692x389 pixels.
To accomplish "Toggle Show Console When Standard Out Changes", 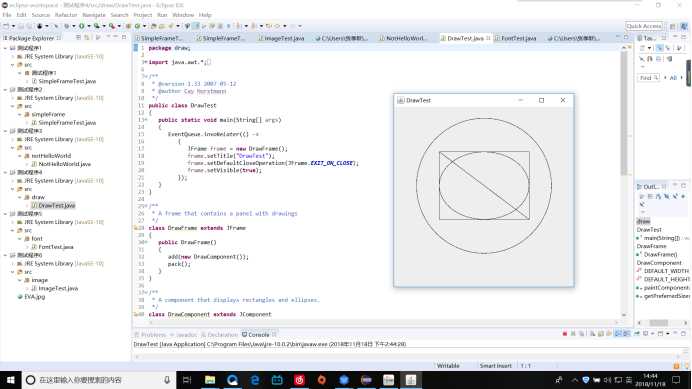I will point(618,334).
